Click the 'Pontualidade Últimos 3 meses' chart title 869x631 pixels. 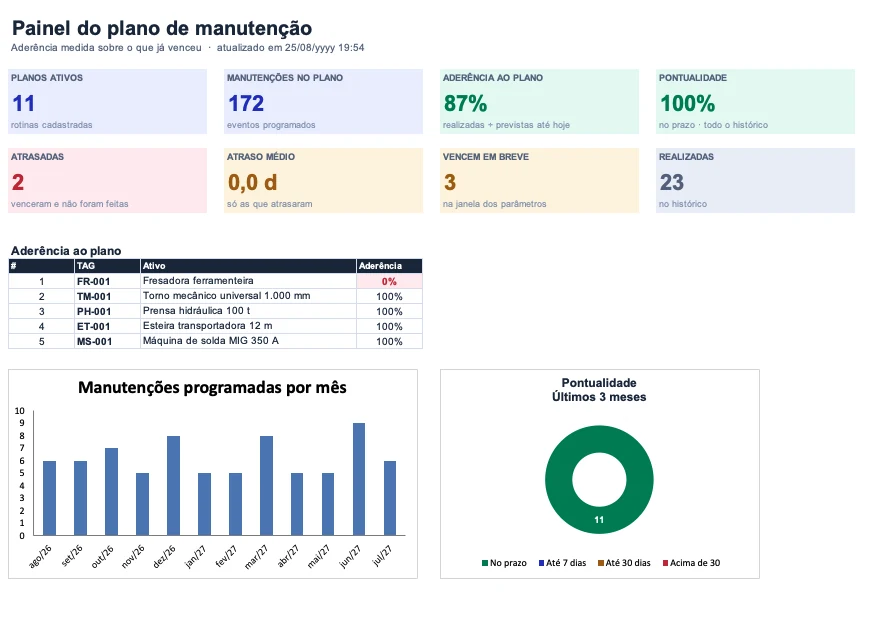pos(599,390)
